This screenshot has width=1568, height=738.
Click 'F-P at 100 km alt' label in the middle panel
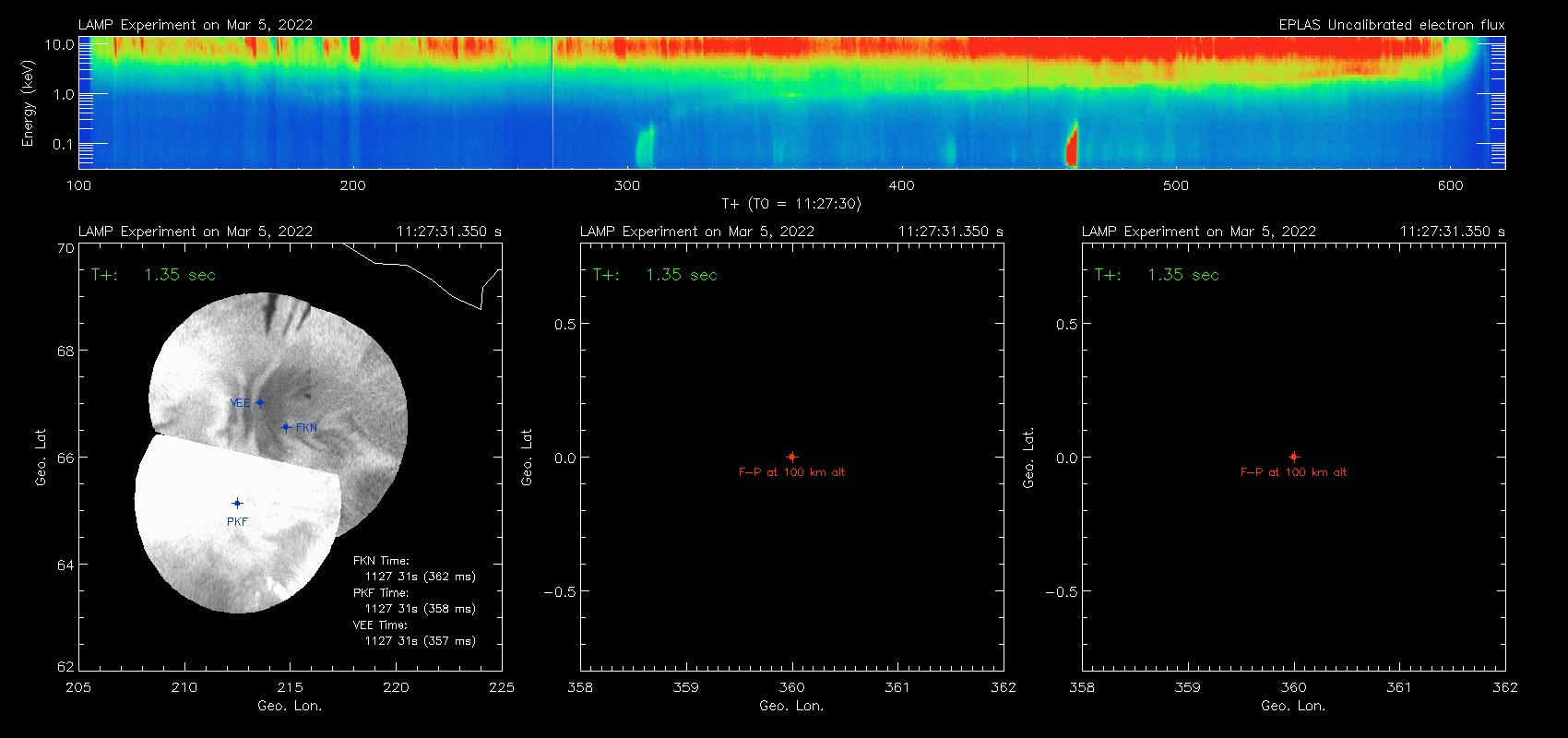point(791,472)
